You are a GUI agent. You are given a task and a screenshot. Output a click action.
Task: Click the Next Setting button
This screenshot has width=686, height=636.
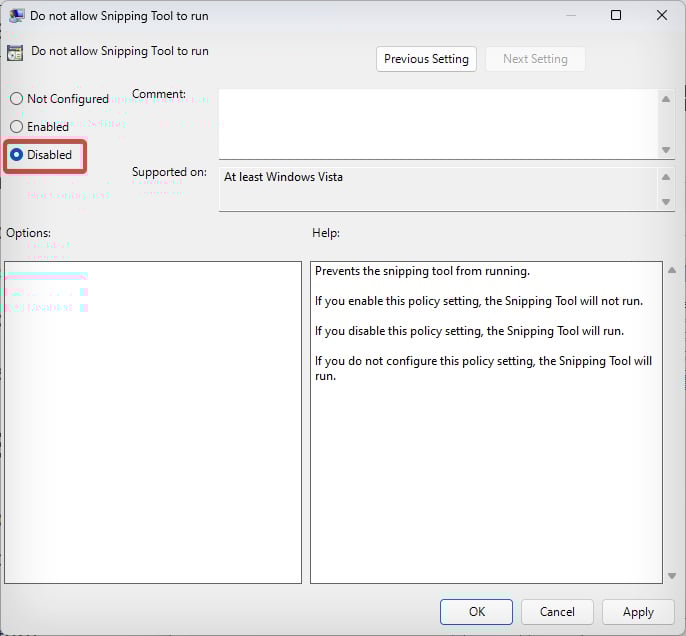[535, 59]
